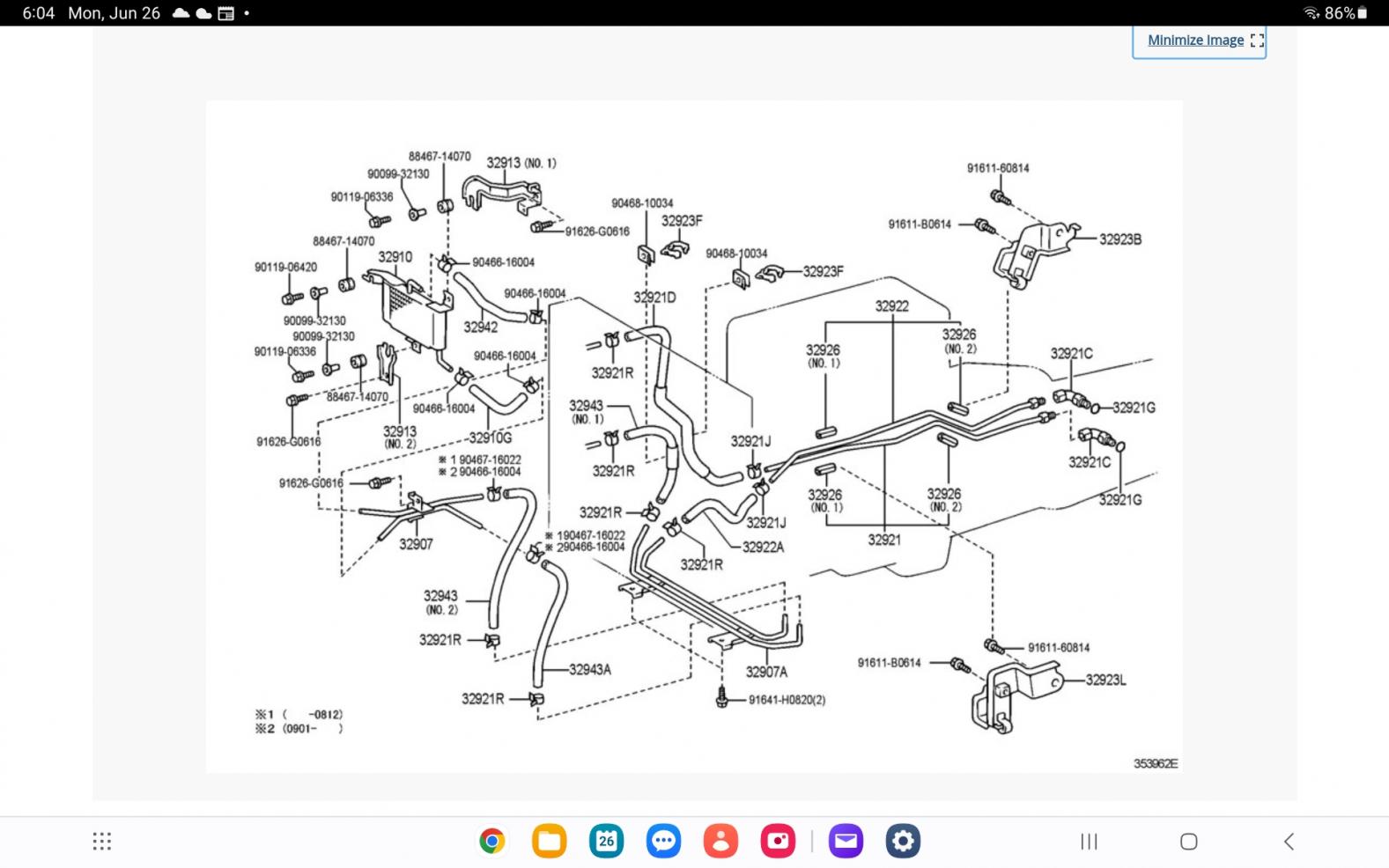Viewport: 1389px width, 868px height.
Task: Tap the back navigation arrow
Action: pyautogui.click(x=1289, y=842)
